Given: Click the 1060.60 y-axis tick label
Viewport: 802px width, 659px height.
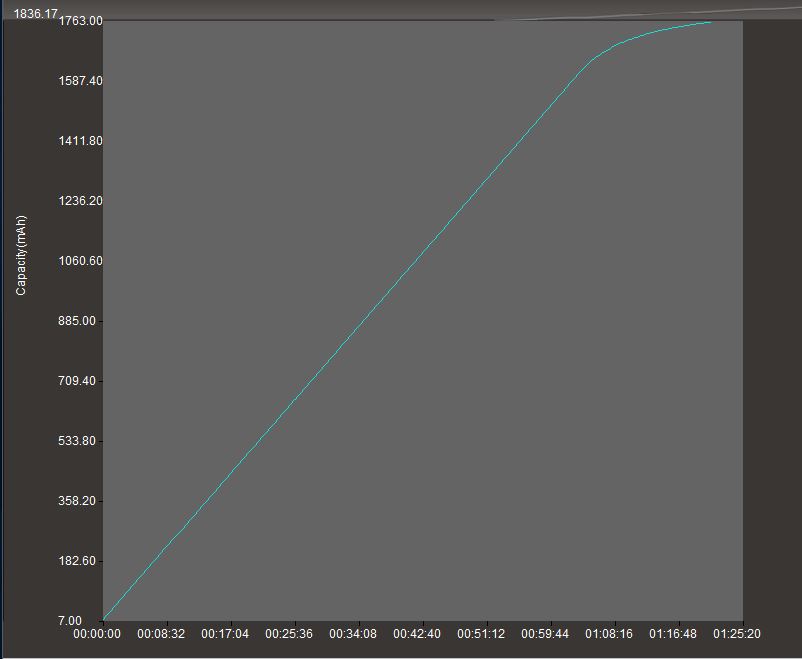Looking at the screenshot, I should [x=80, y=261].
